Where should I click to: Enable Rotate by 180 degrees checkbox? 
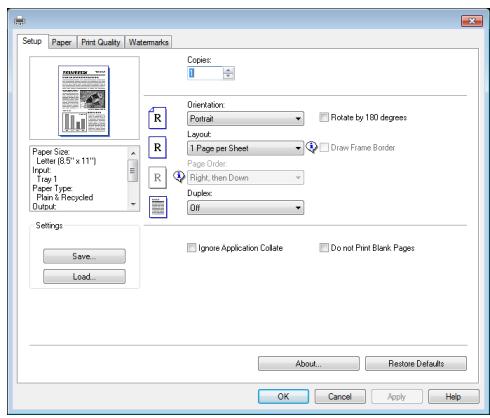pos(324,117)
